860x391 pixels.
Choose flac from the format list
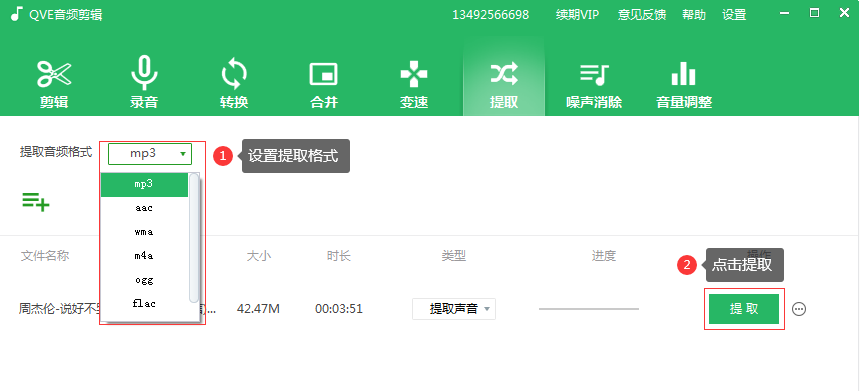pos(144,303)
